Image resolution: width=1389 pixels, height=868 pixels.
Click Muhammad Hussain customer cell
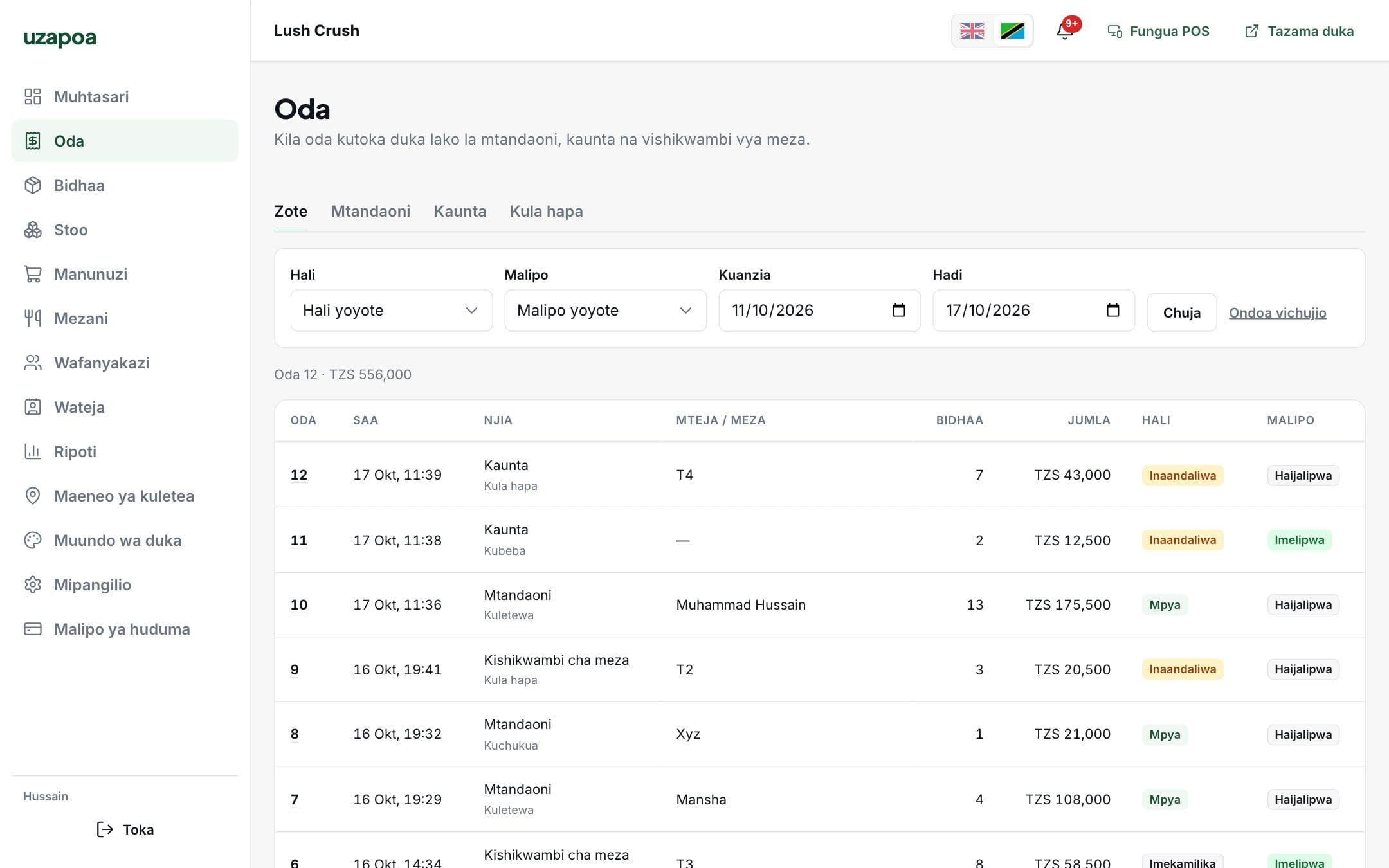741,605
